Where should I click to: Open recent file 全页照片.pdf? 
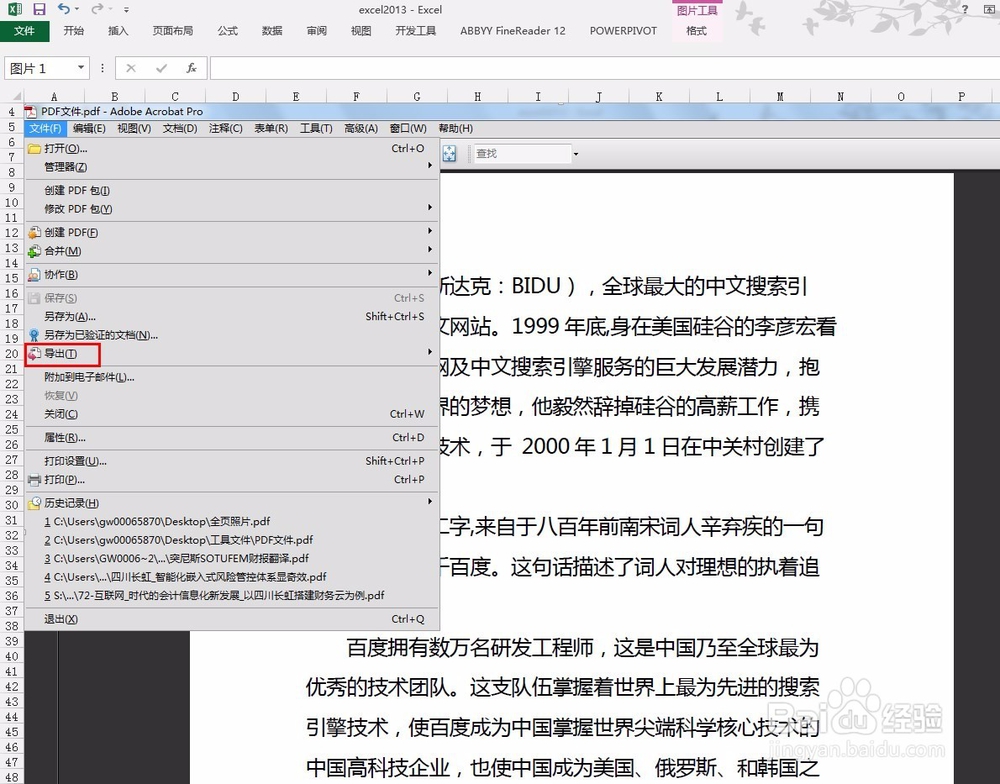(232, 522)
